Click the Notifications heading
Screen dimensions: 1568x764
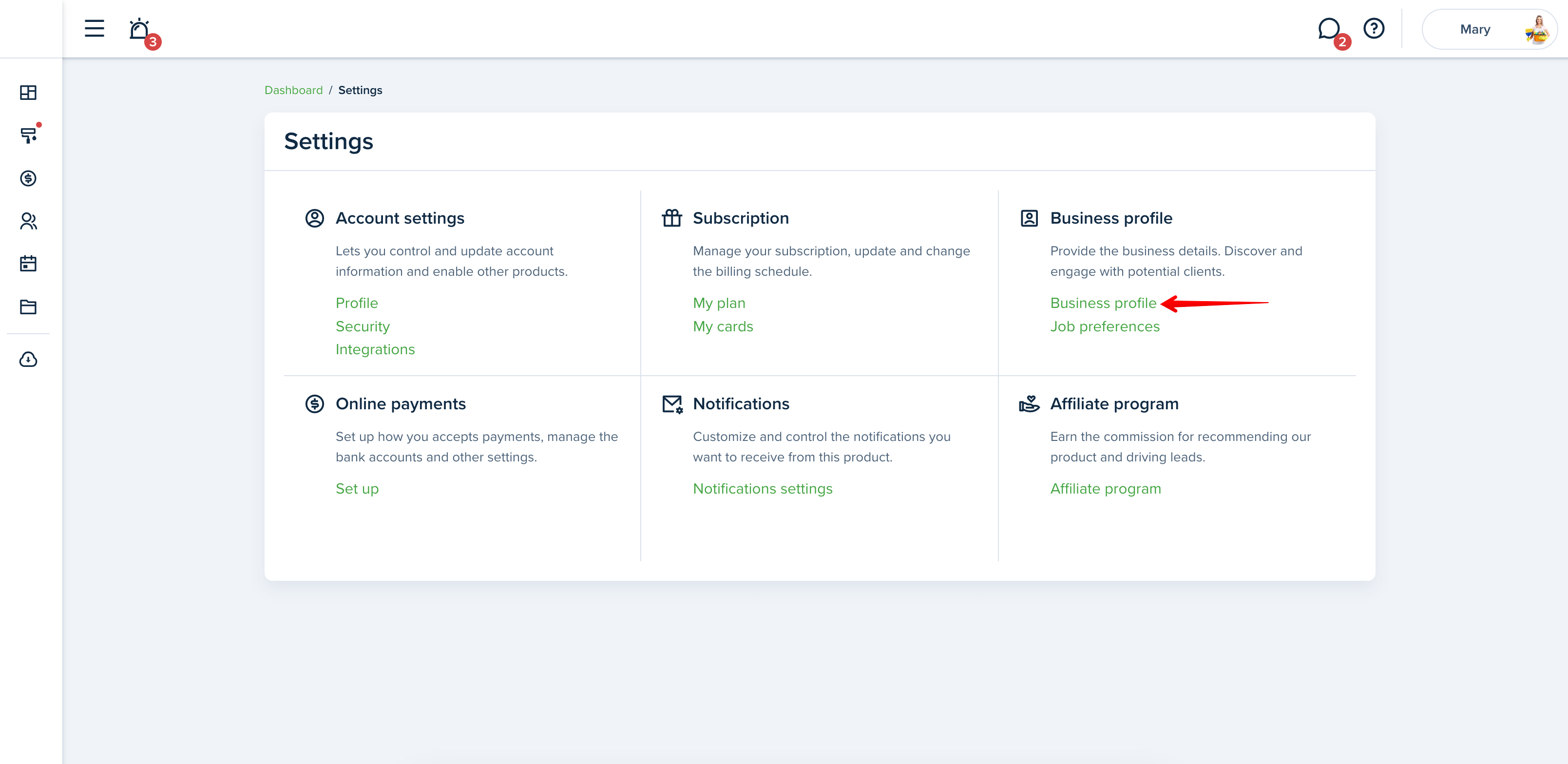pos(741,403)
